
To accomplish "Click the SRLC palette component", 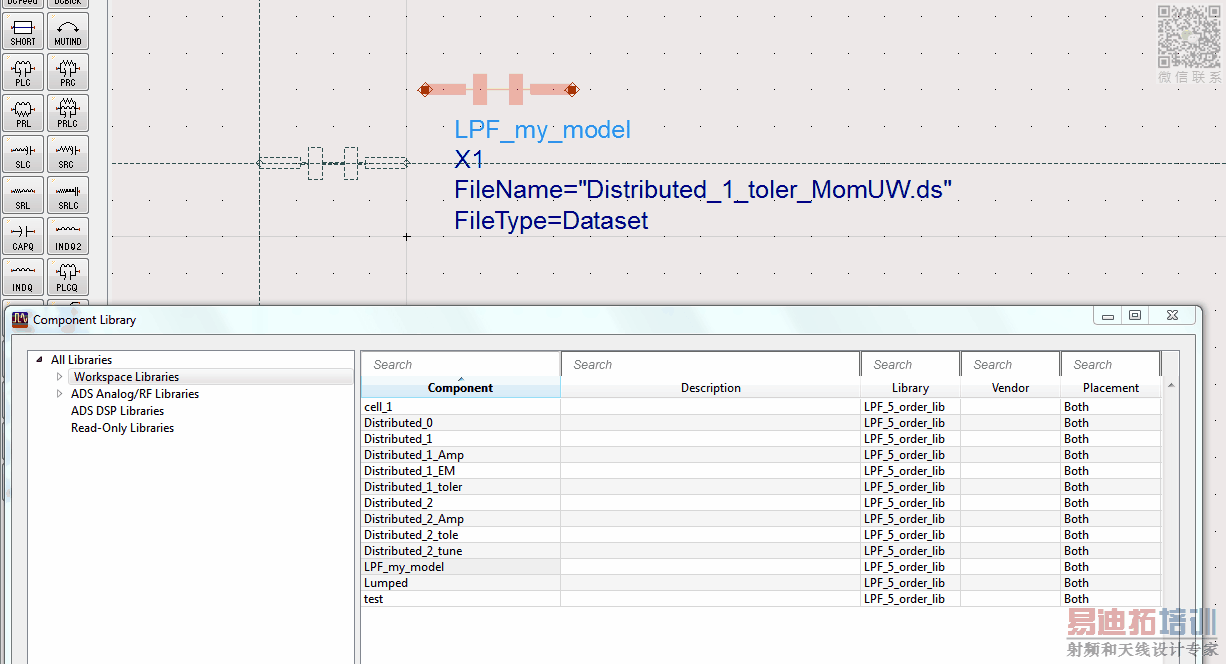I will coord(68,196).
